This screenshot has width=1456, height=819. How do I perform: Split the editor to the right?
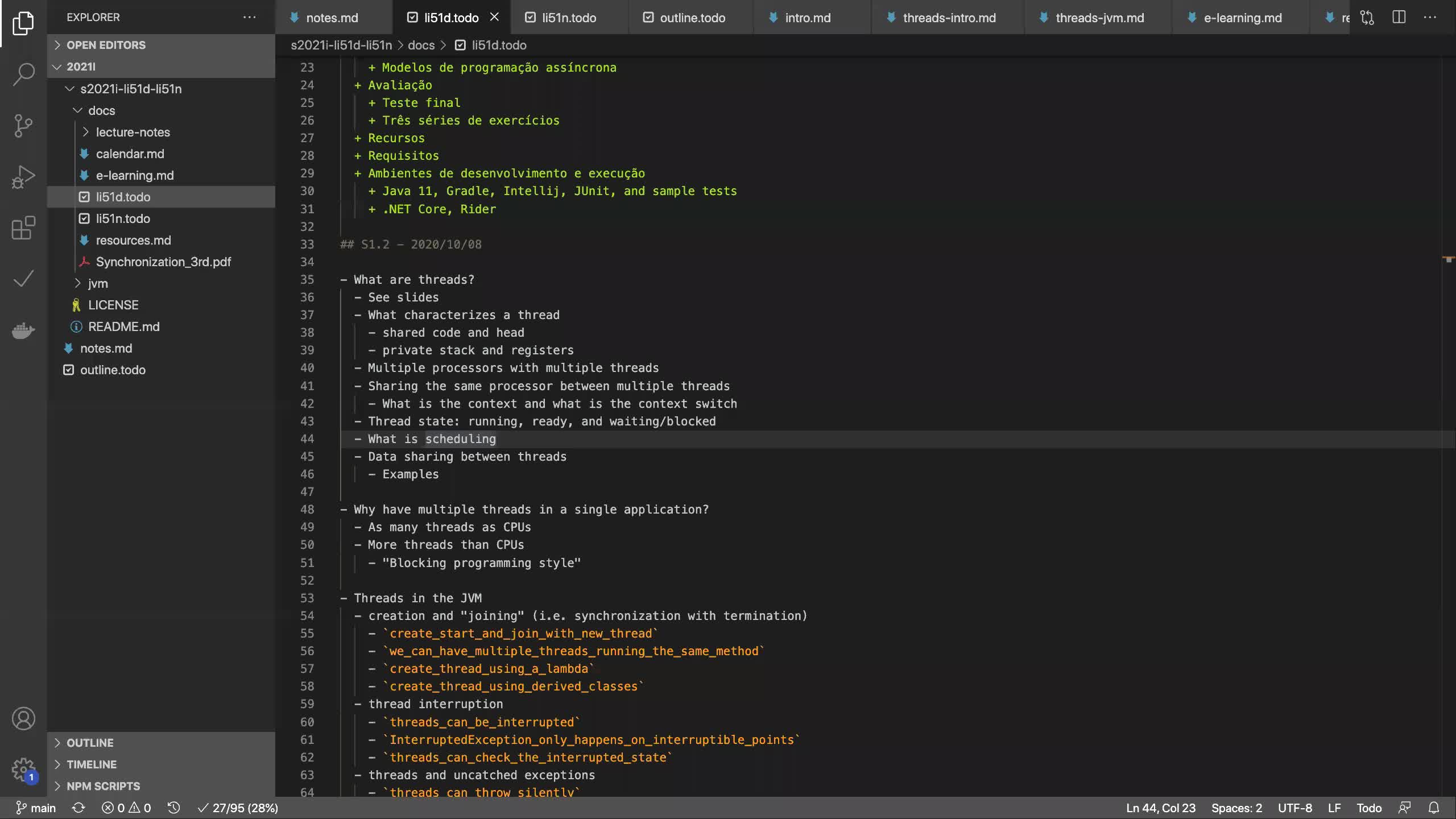(x=1399, y=18)
